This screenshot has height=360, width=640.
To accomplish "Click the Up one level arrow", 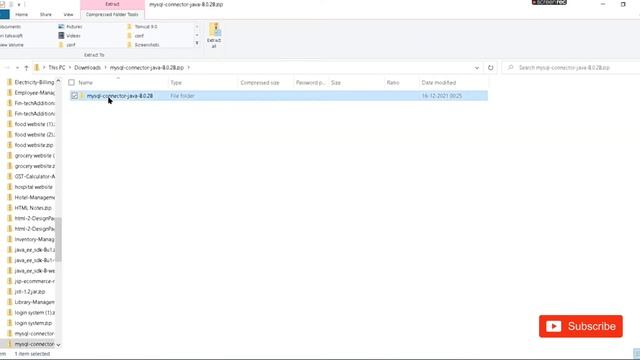I will point(26,68).
